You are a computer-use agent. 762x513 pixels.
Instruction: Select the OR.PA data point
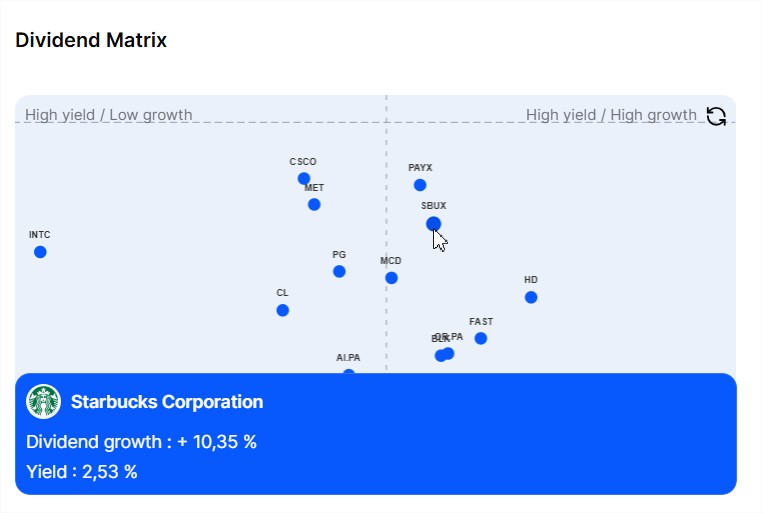pos(449,354)
